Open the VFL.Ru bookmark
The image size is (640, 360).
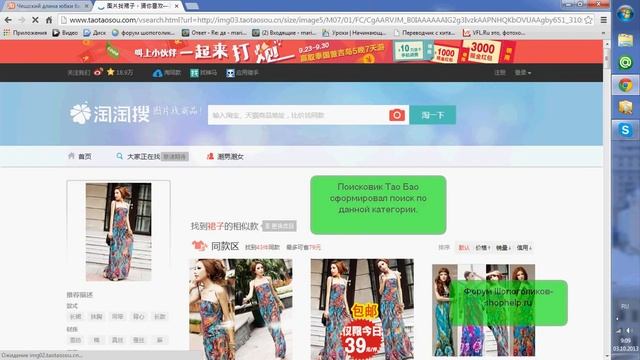[x=494, y=33]
